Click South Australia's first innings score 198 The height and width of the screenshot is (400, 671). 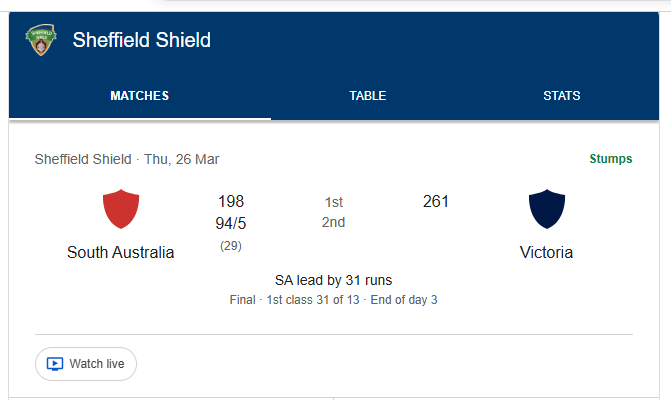click(x=231, y=202)
